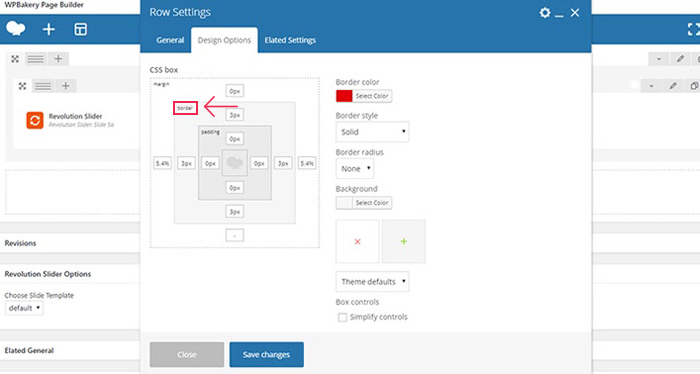The image size is (700, 374).
Task: Open the templates icon in top bar
Action: click(80, 29)
